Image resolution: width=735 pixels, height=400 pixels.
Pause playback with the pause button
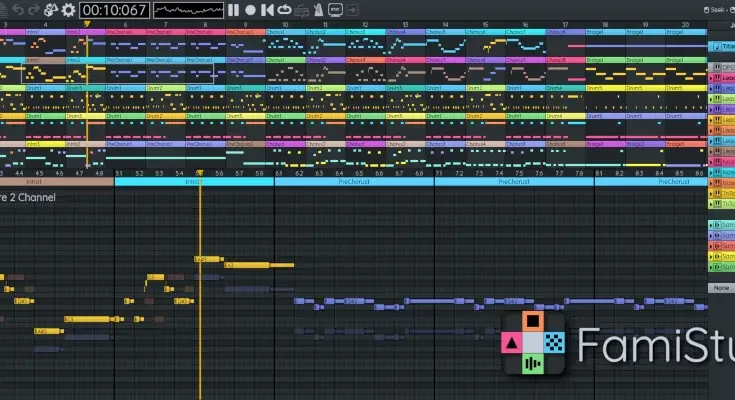[233, 9]
